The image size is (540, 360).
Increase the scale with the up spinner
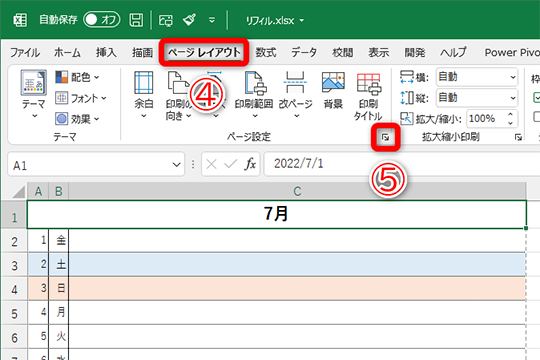click(511, 114)
